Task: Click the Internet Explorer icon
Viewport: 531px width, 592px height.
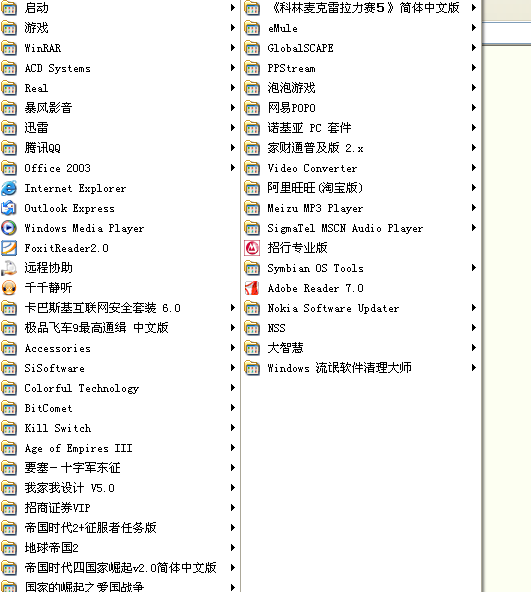Action: click(x=9, y=188)
